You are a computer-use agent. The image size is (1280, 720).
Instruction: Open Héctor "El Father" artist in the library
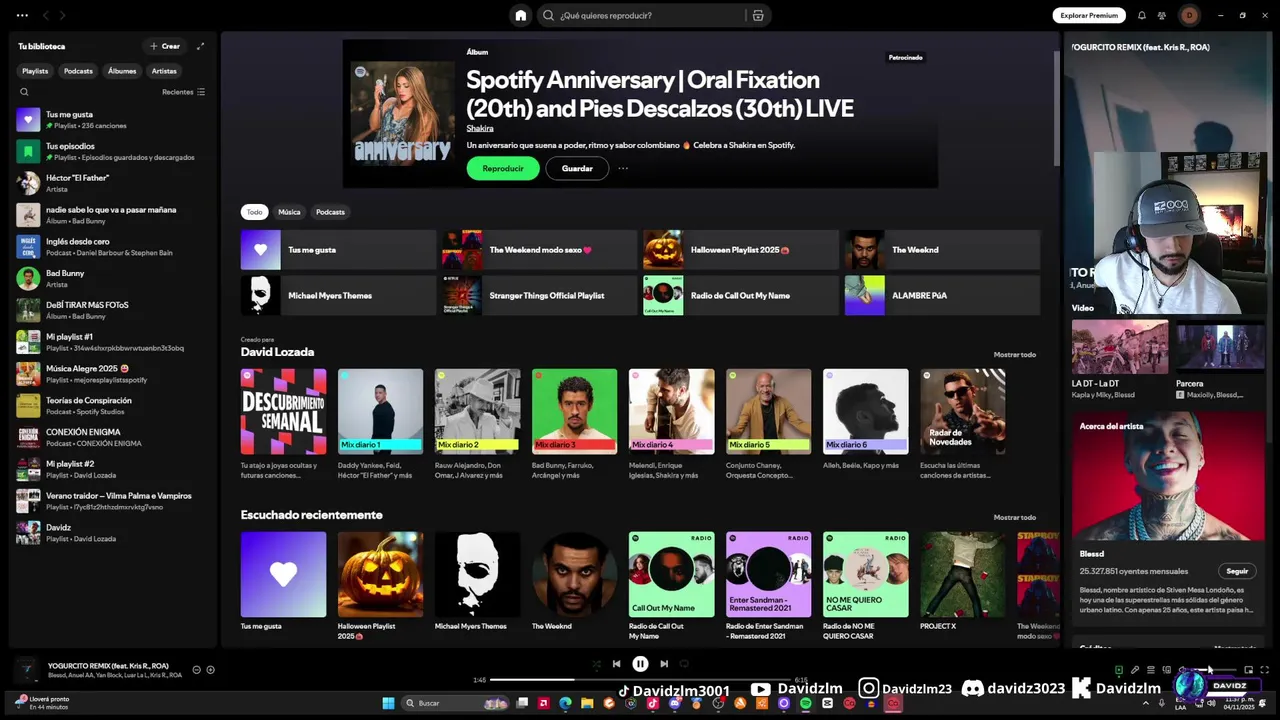coord(112,183)
